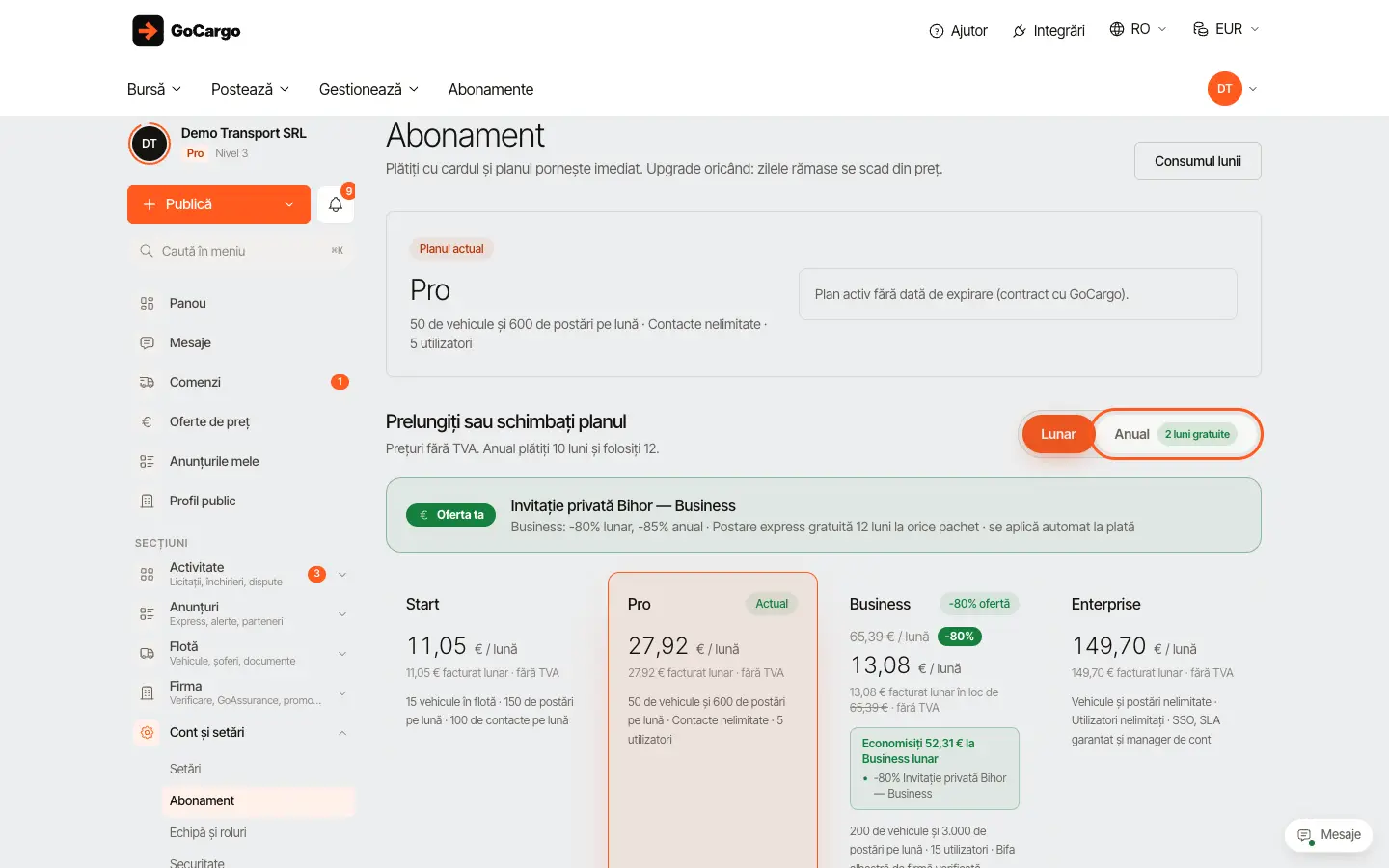This screenshot has width=1389, height=868.
Task: Switch billing to Lunar
Action: tap(1058, 434)
